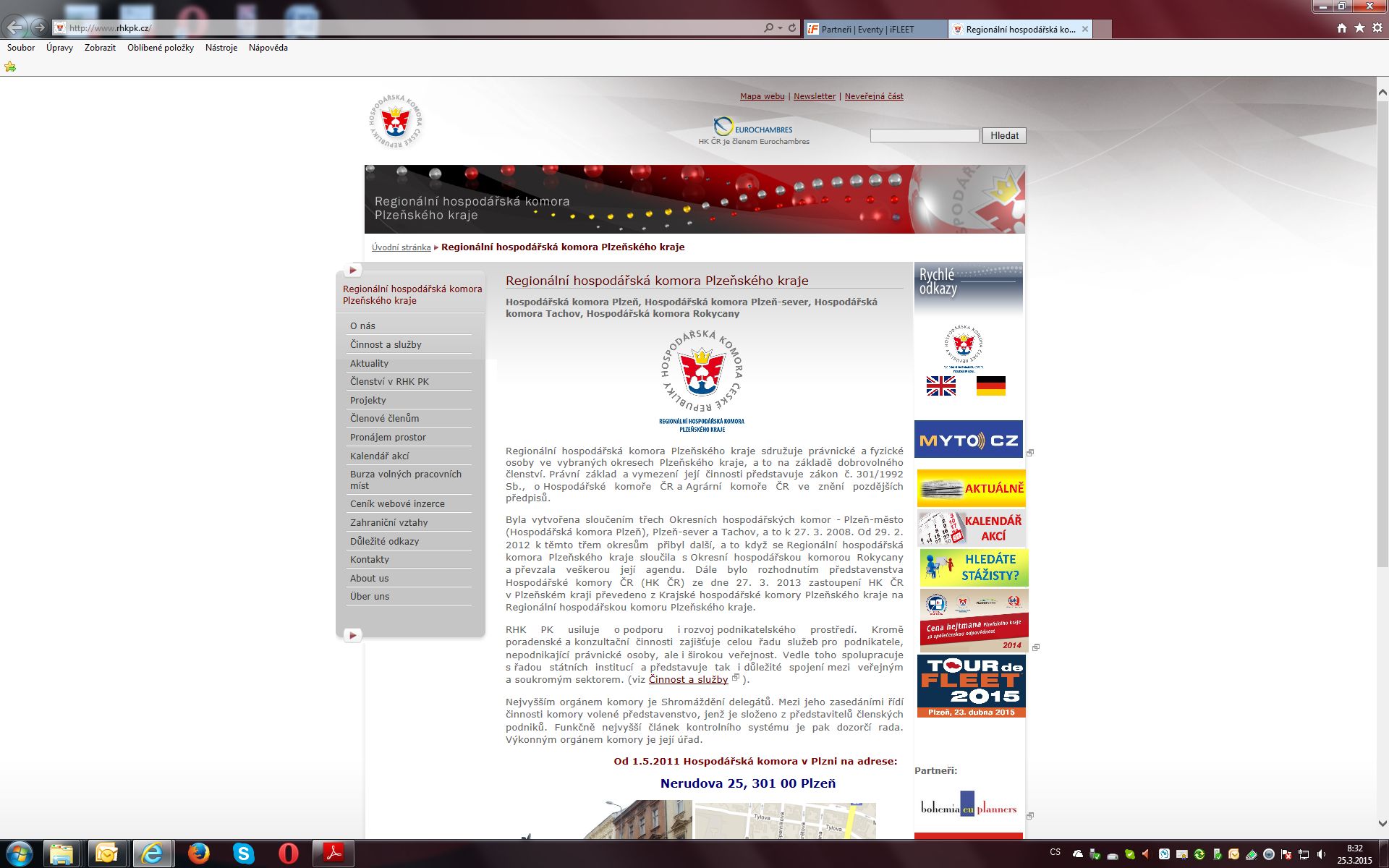Open the HLEDÁTE STÁŽISTY? banner
1389x868 pixels.
point(974,568)
